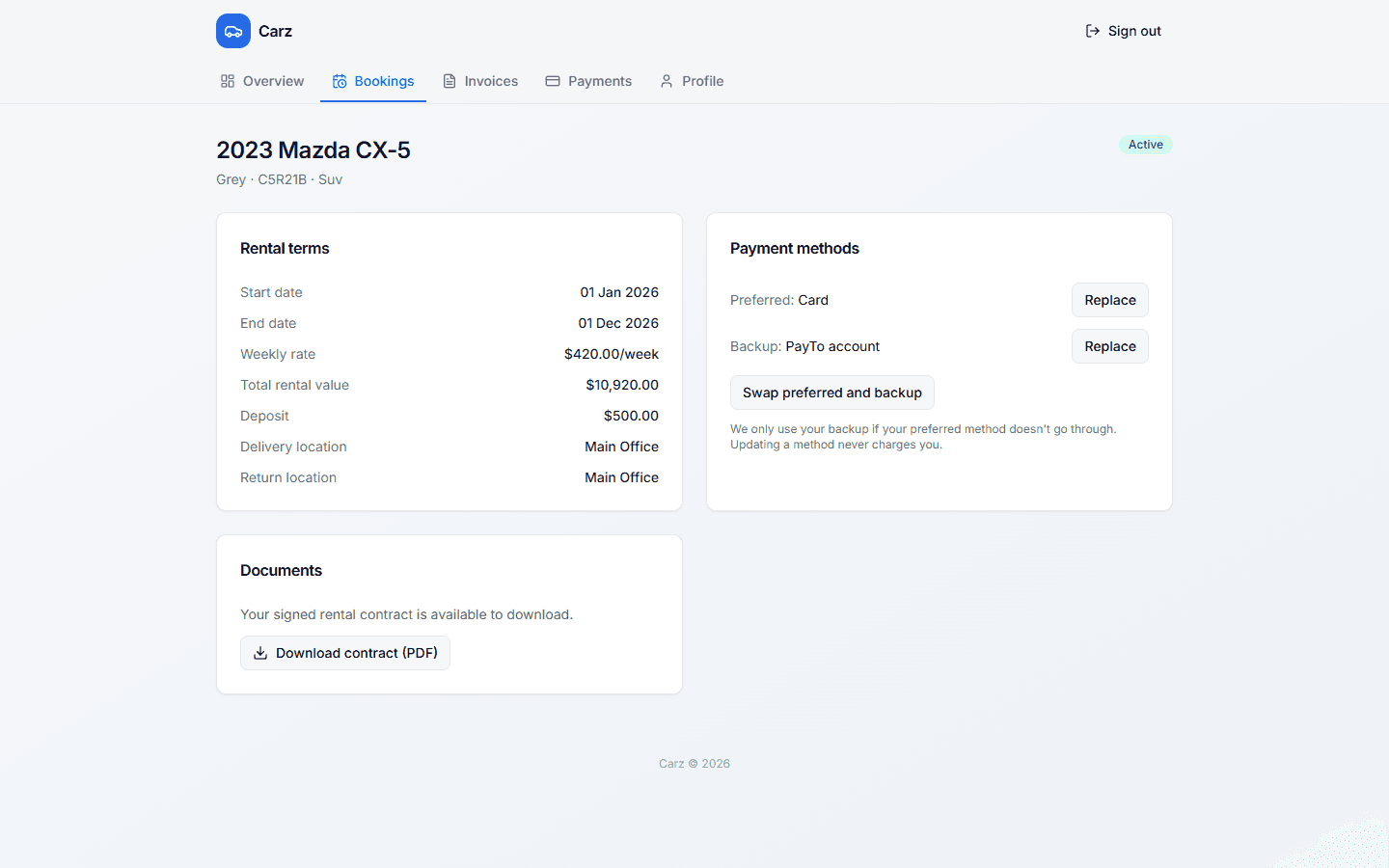Open the Overview tab
Image resolution: width=1389 pixels, height=868 pixels.
(x=262, y=81)
